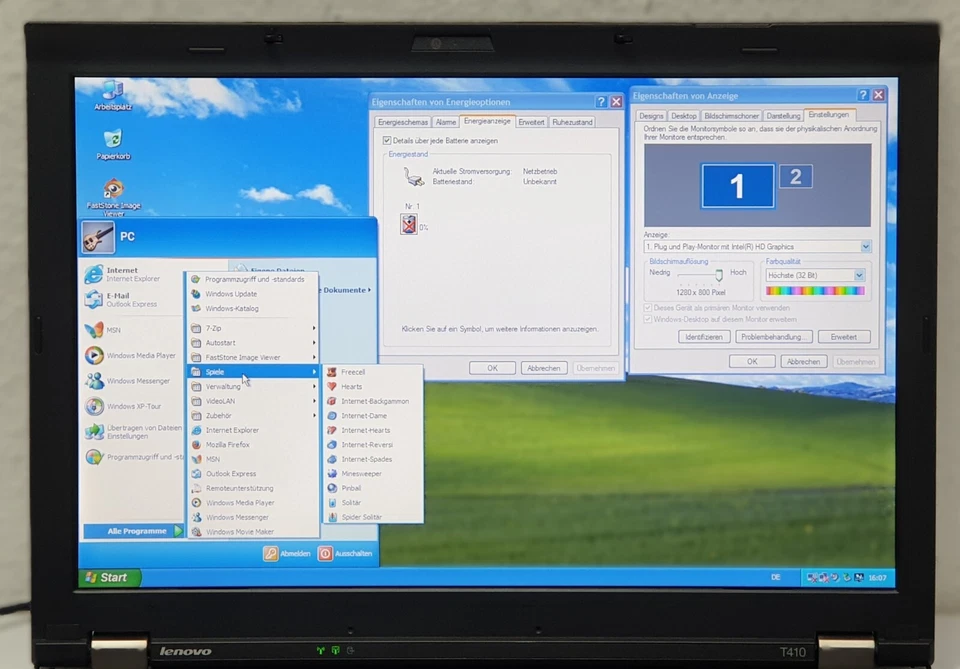This screenshot has width=960, height=669.
Task: Select monitor 2 in the display arrangement
Action: pyautogui.click(x=796, y=177)
